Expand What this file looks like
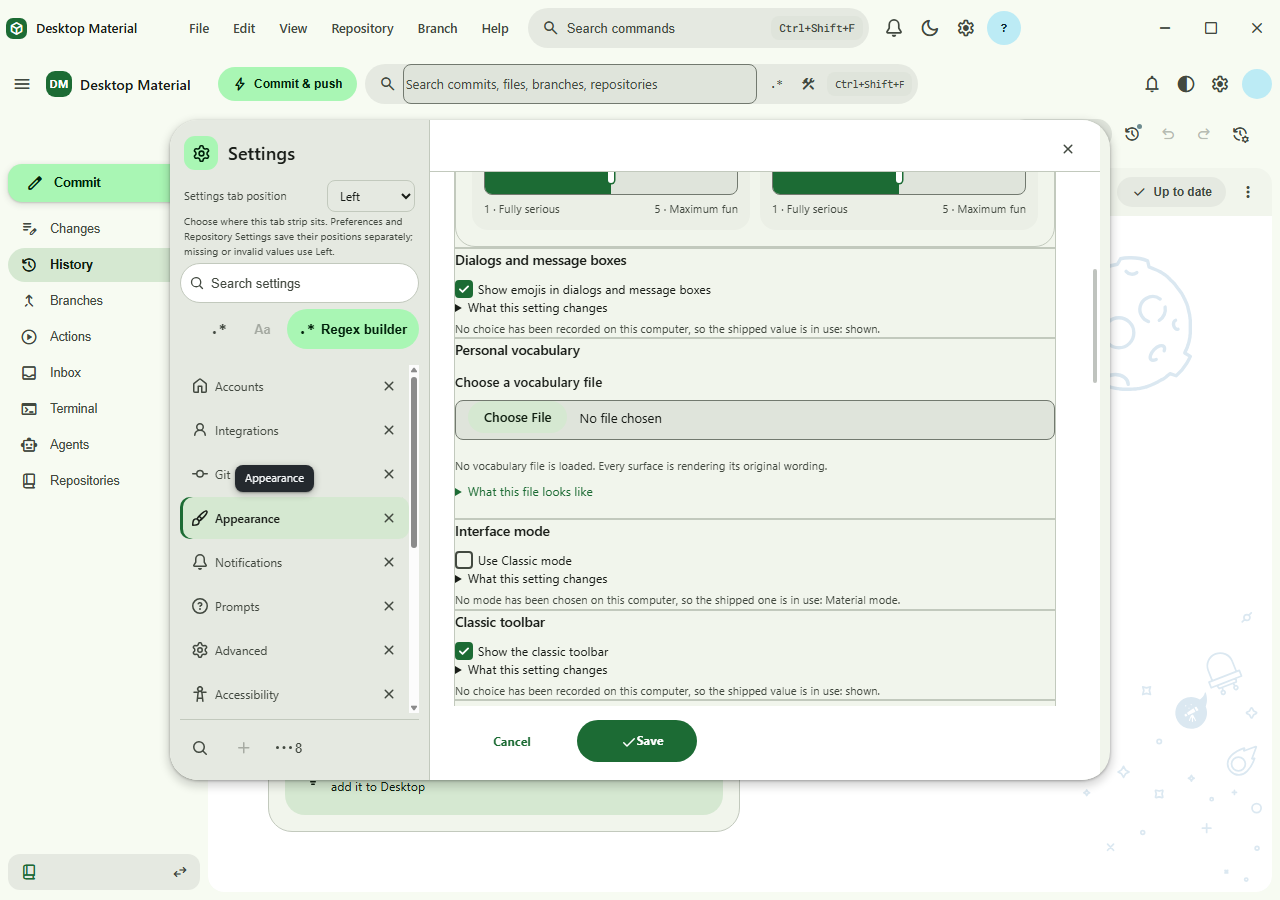This screenshot has width=1280, height=900. pyautogui.click(x=524, y=492)
